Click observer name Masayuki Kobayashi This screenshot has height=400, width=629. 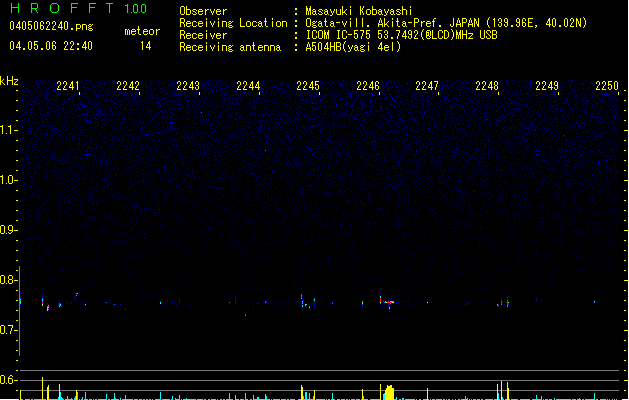[x=359, y=11]
